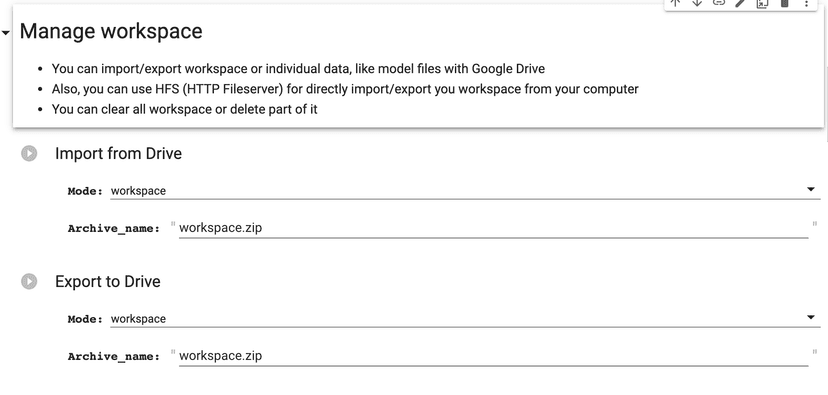Move the cell up with arrow icon
The width and height of the screenshot is (828, 395).
pyautogui.click(x=675, y=3)
